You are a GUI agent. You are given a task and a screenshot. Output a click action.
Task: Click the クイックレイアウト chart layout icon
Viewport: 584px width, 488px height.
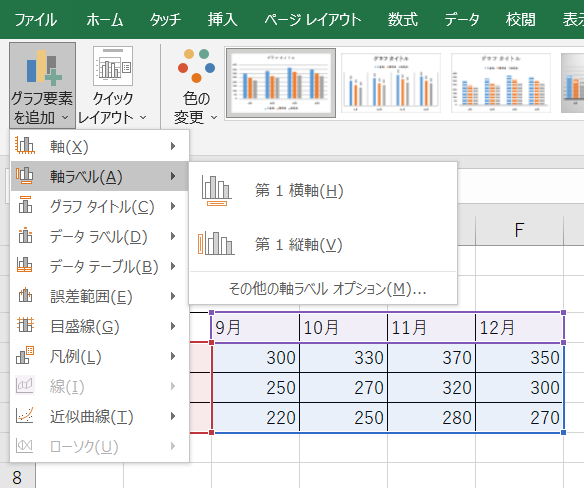click(x=113, y=66)
